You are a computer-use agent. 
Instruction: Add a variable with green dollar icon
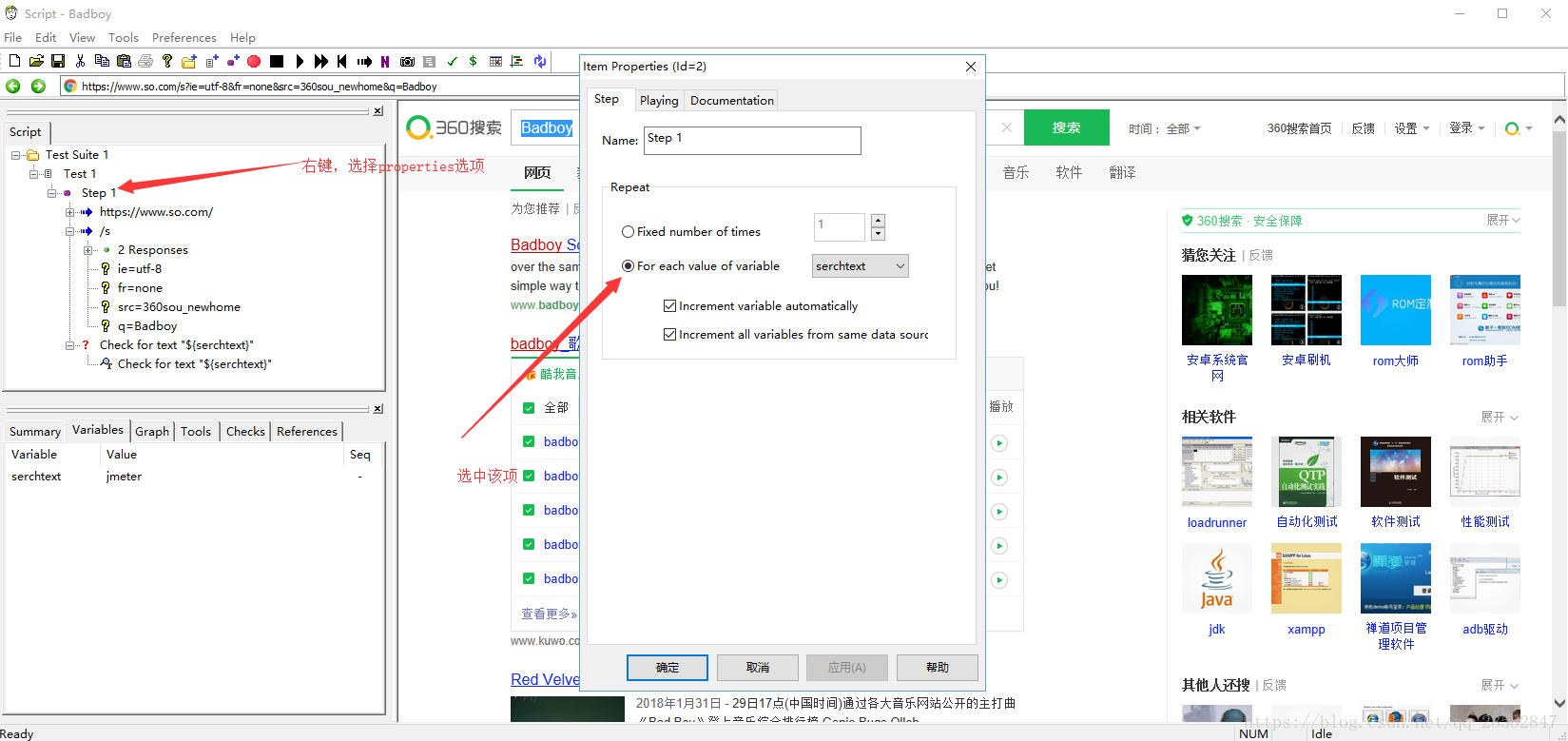tap(473, 61)
